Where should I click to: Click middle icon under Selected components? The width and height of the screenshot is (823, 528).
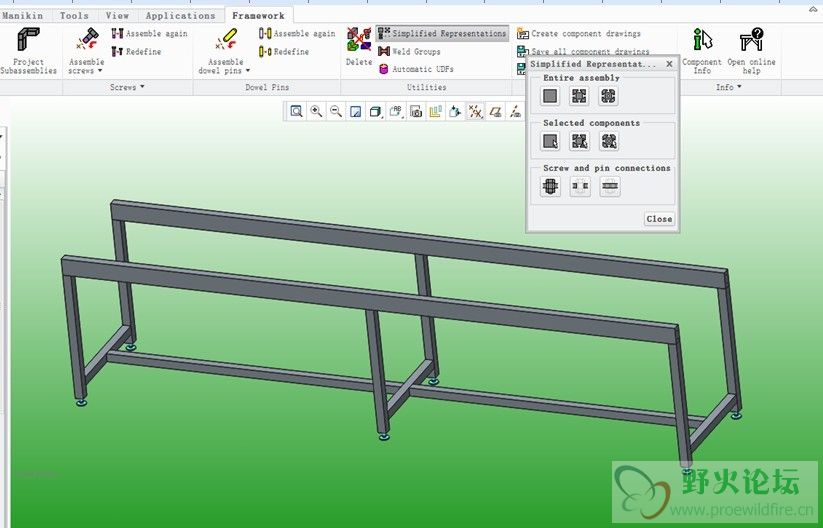(x=579, y=141)
